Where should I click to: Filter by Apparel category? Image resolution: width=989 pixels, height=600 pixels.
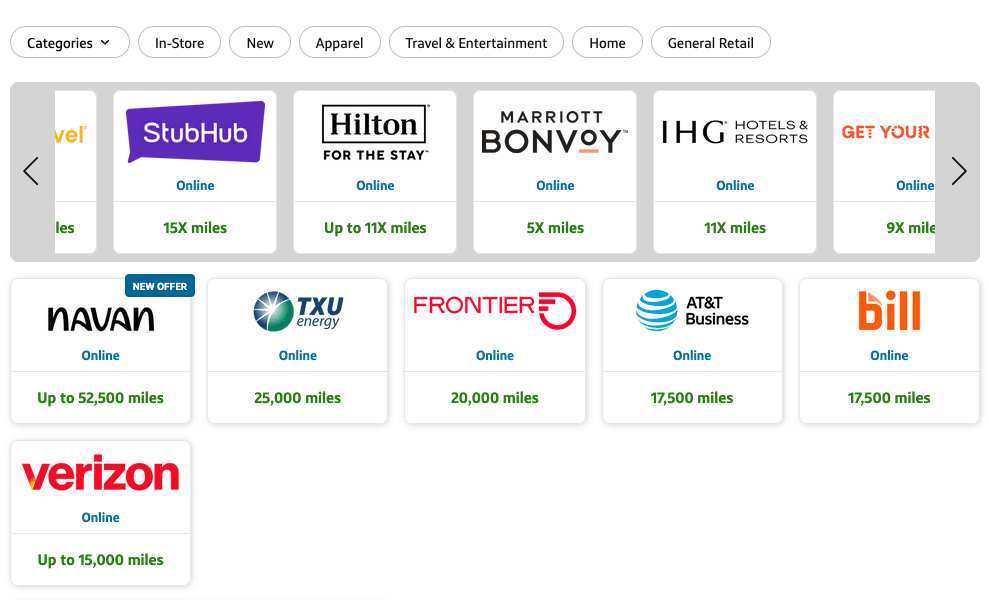(339, 43)
